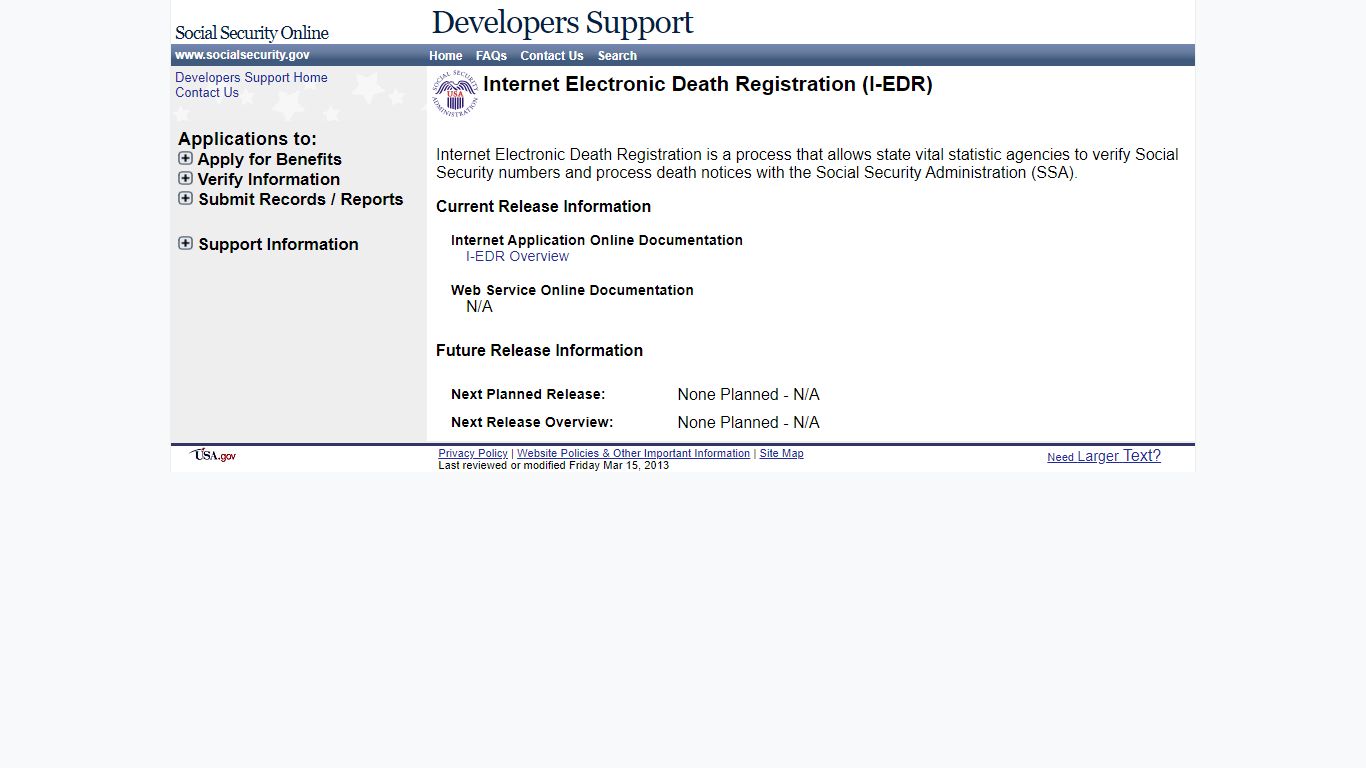The height and width of the screenshot is (768, 1366).
Task: Open the I-EDR Overview link
Action: click(x=517, y=256)
